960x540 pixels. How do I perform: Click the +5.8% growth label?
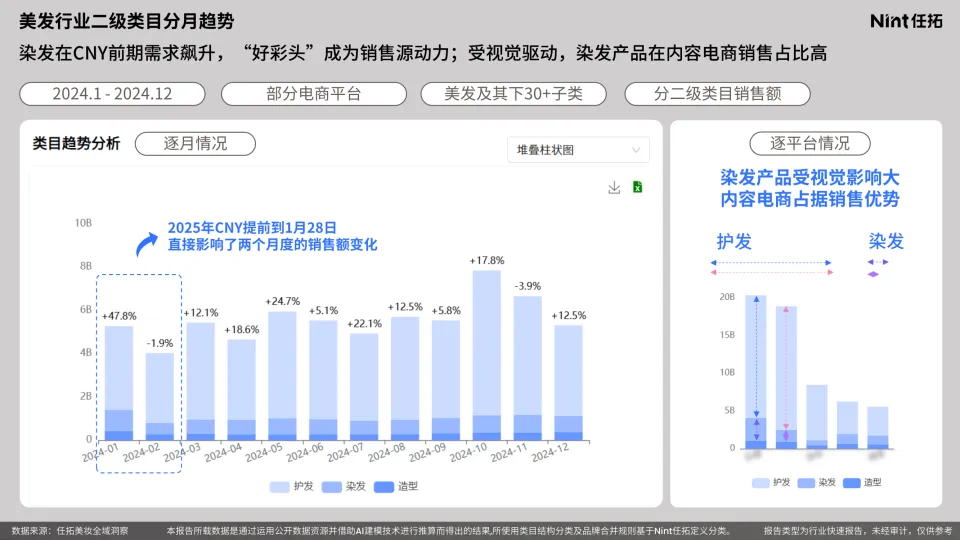(x=446, y=310)
